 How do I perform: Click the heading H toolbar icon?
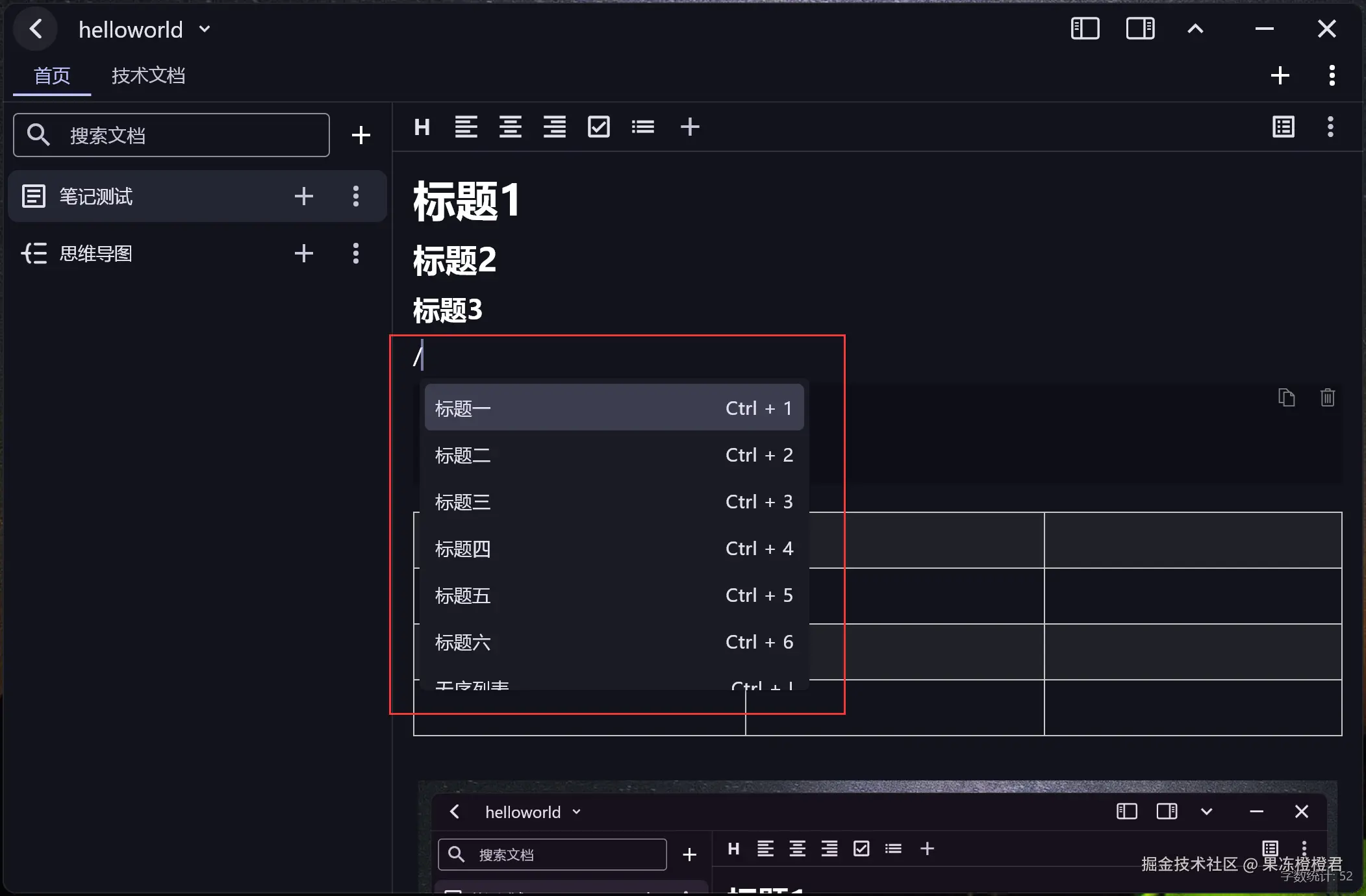[x=422, y=127]
